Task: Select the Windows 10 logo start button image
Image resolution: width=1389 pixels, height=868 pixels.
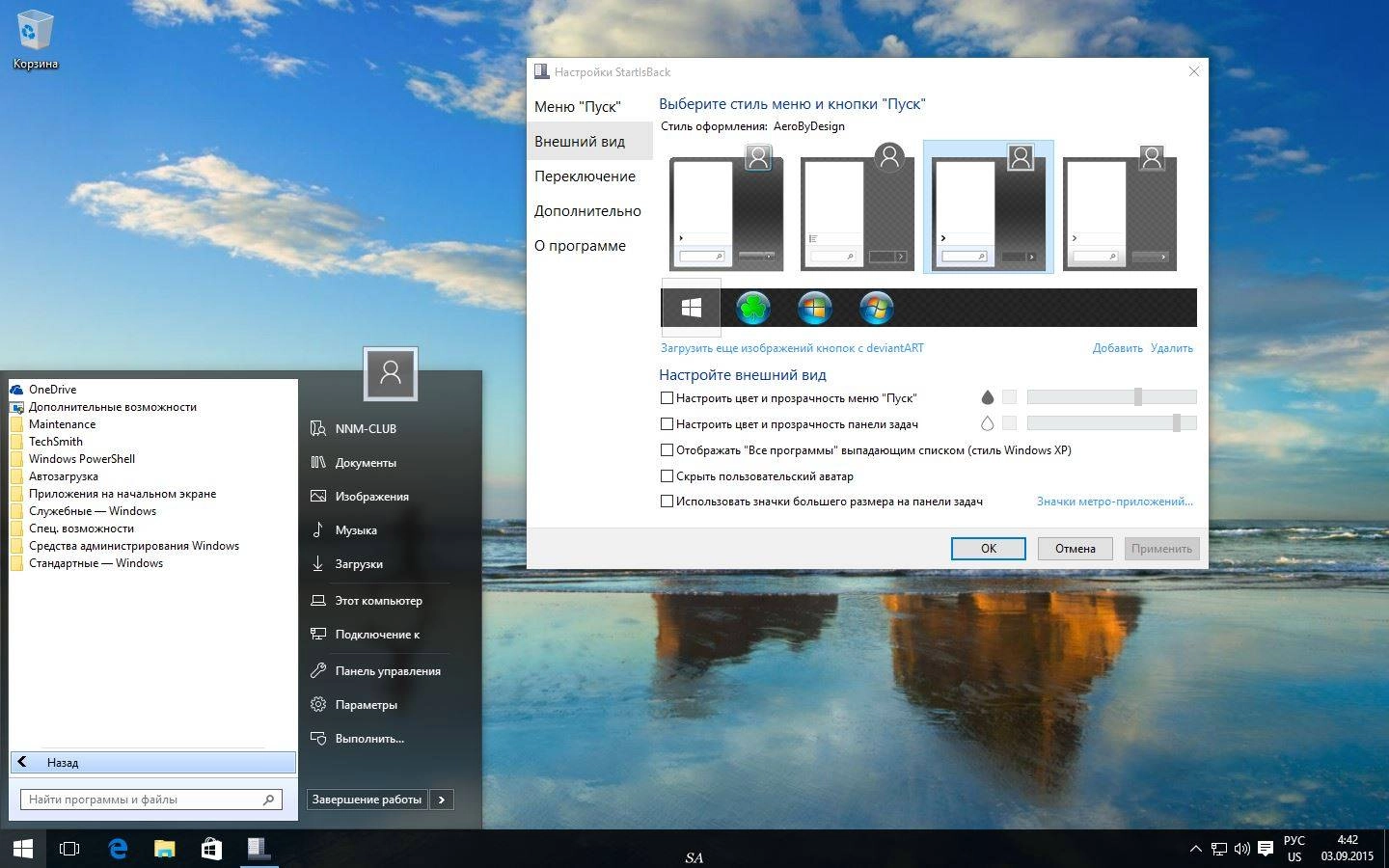Action: pos(691,308)
